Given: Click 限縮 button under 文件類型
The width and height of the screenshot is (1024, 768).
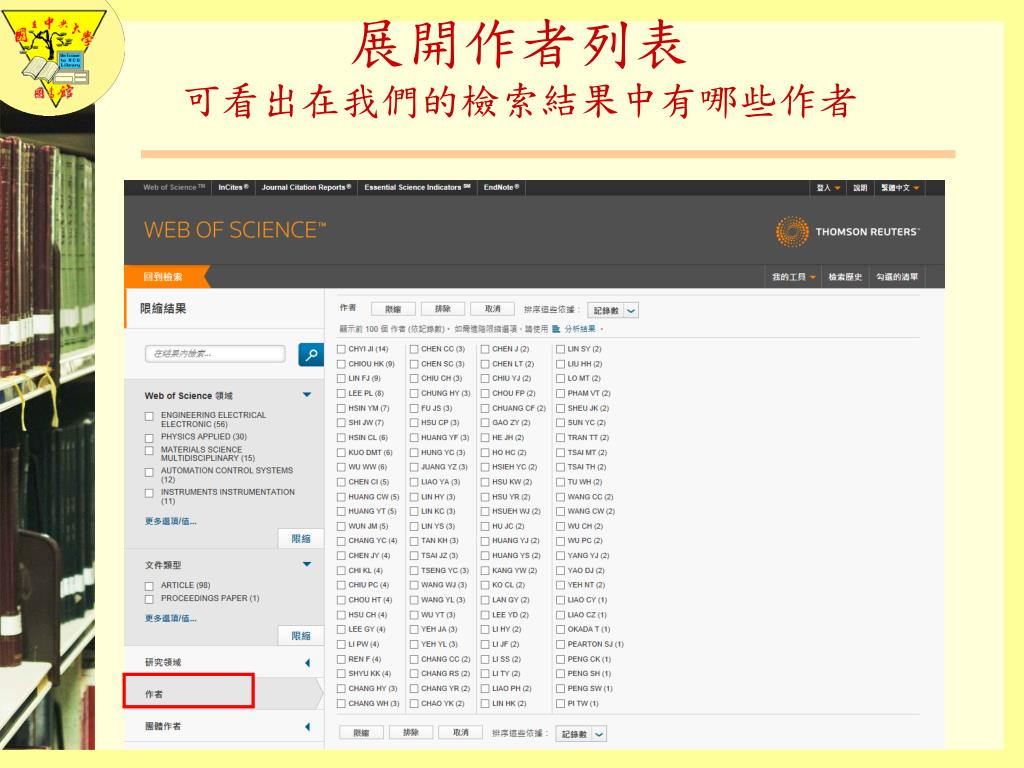Looking at the screenshot, I should 301,636.
